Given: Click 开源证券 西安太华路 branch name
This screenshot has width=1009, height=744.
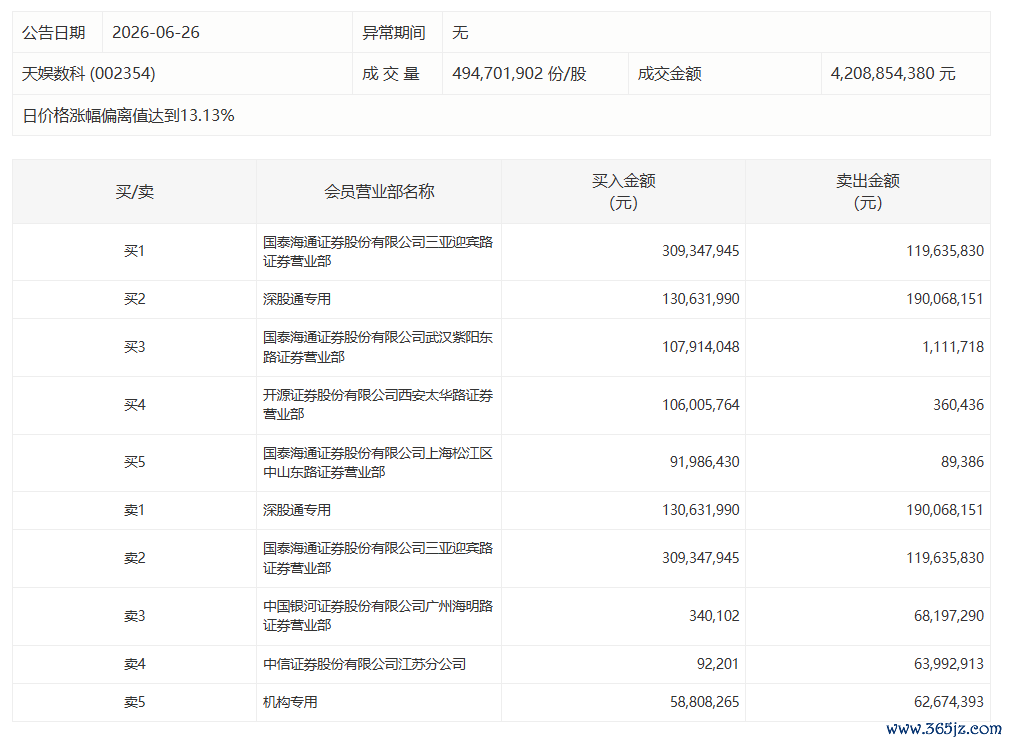Looking at the screenshot, I should [378, 404].
